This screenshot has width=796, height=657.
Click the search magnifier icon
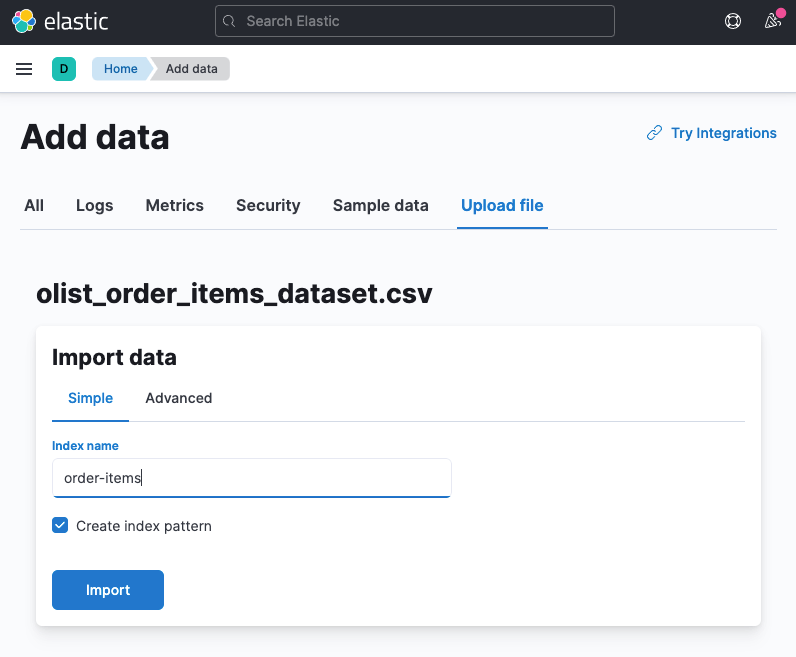(231, 21)
